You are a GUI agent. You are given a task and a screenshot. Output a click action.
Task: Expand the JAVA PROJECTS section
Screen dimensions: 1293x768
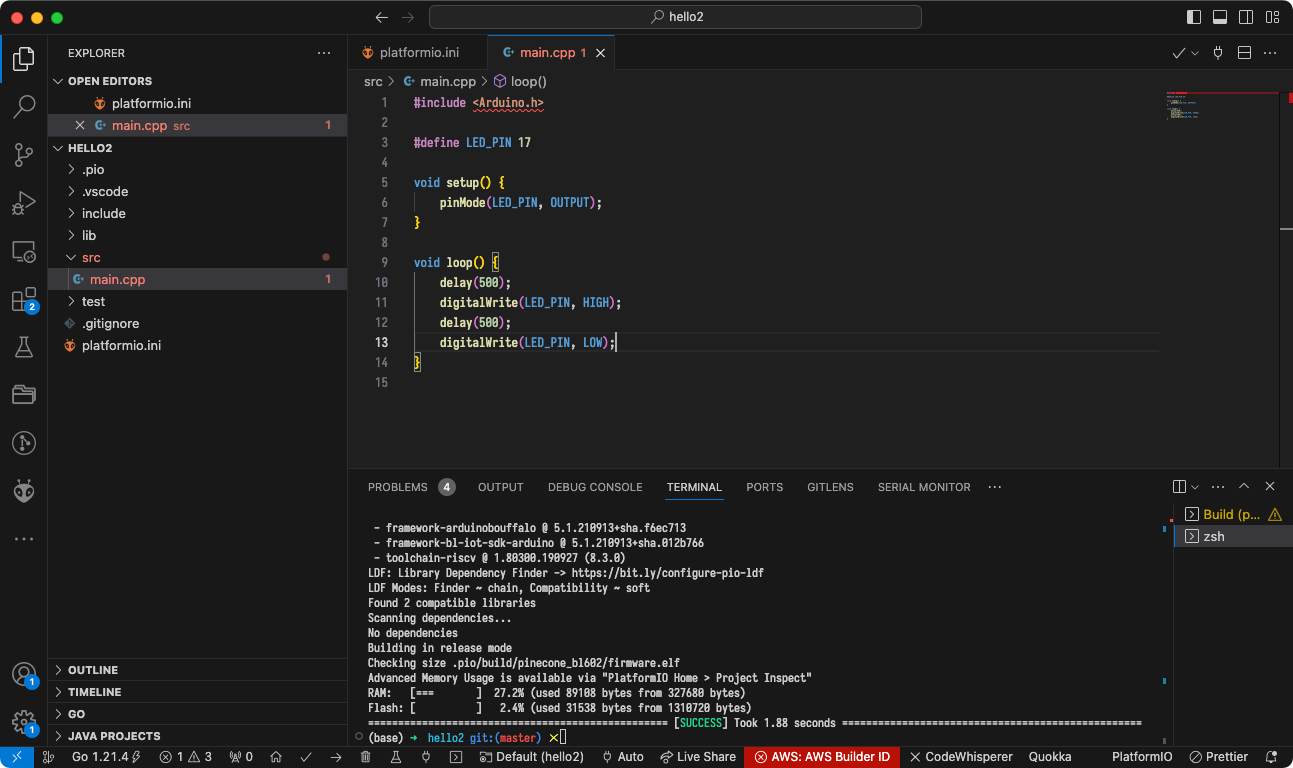[197, 736]
